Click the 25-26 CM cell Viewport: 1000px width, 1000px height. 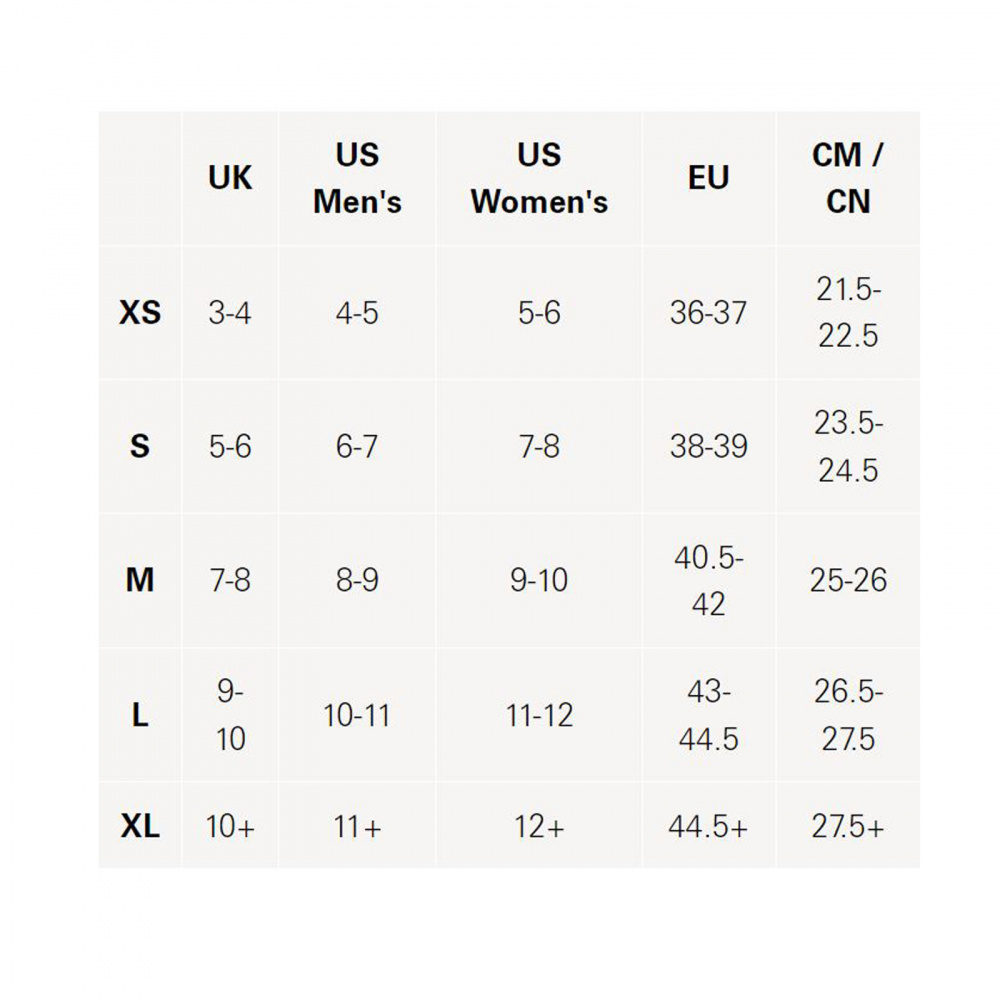(847, 580)
